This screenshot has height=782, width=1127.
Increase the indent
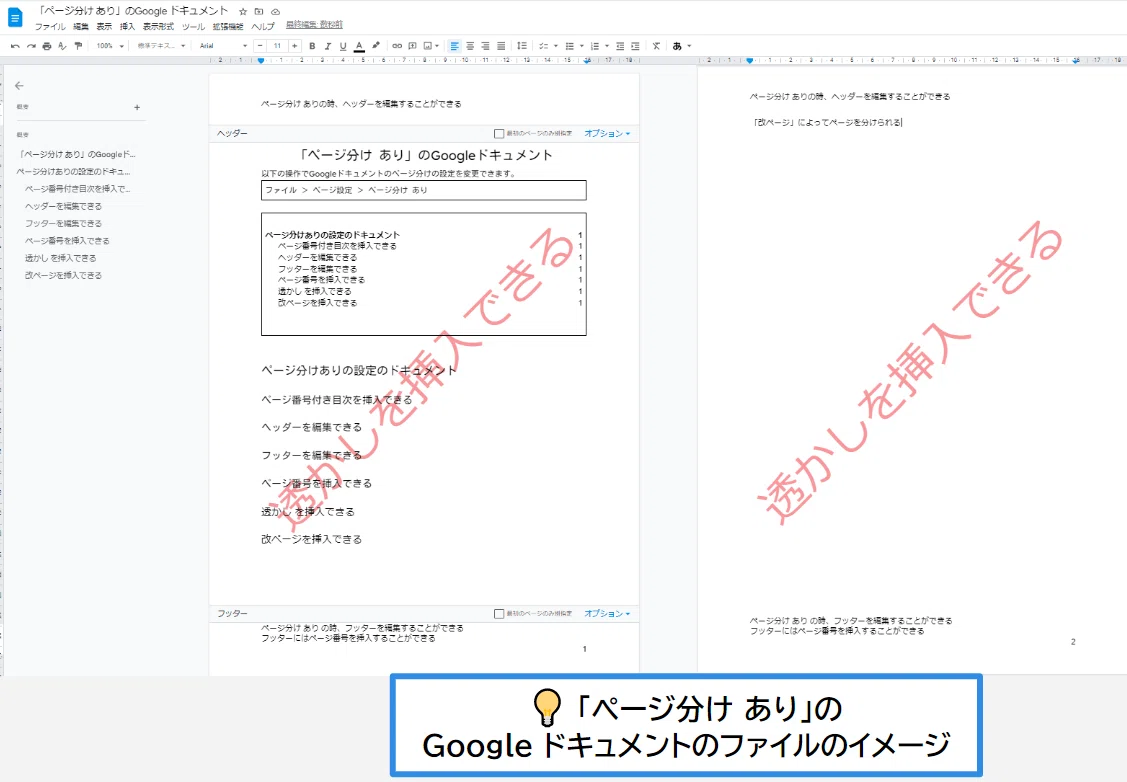pos(635,46)
